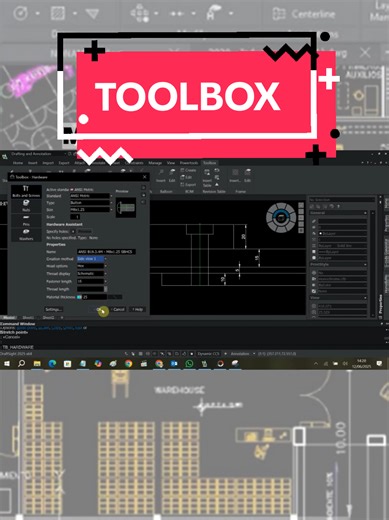Toggle the Material thickness checkbox
The width and height of the screenshot is (389, 520).
79,297
